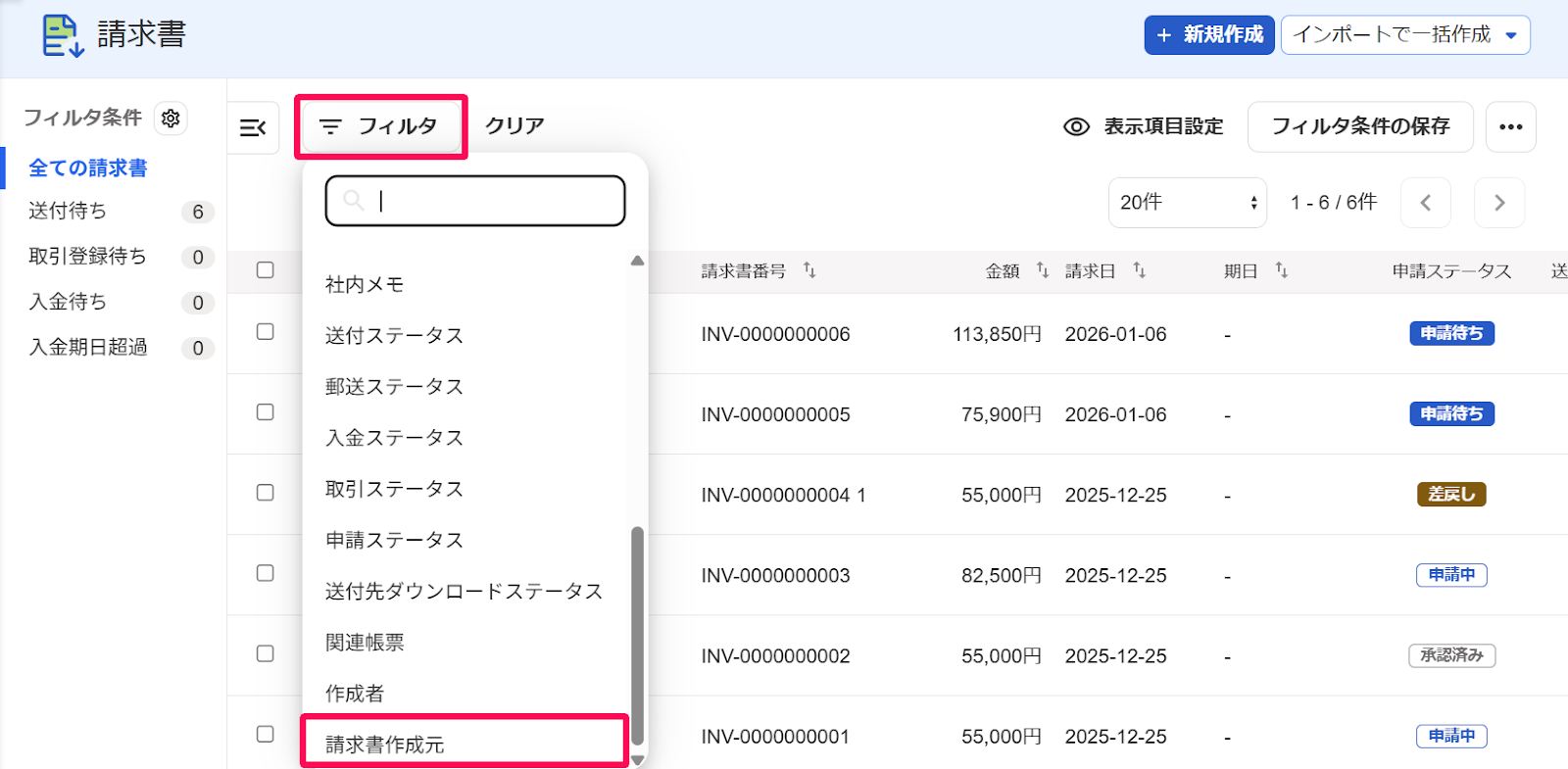Click the 承認済み status badge
Image resolution: width=1568 pixels, height=769 pixels.
tap(1451, 654)
